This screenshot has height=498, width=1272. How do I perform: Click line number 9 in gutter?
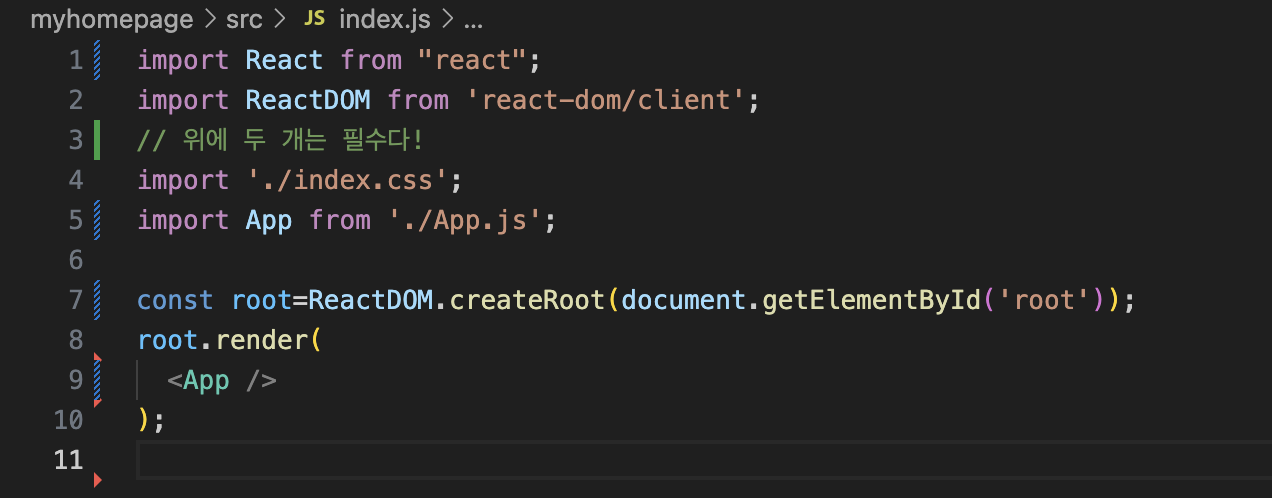76,380
